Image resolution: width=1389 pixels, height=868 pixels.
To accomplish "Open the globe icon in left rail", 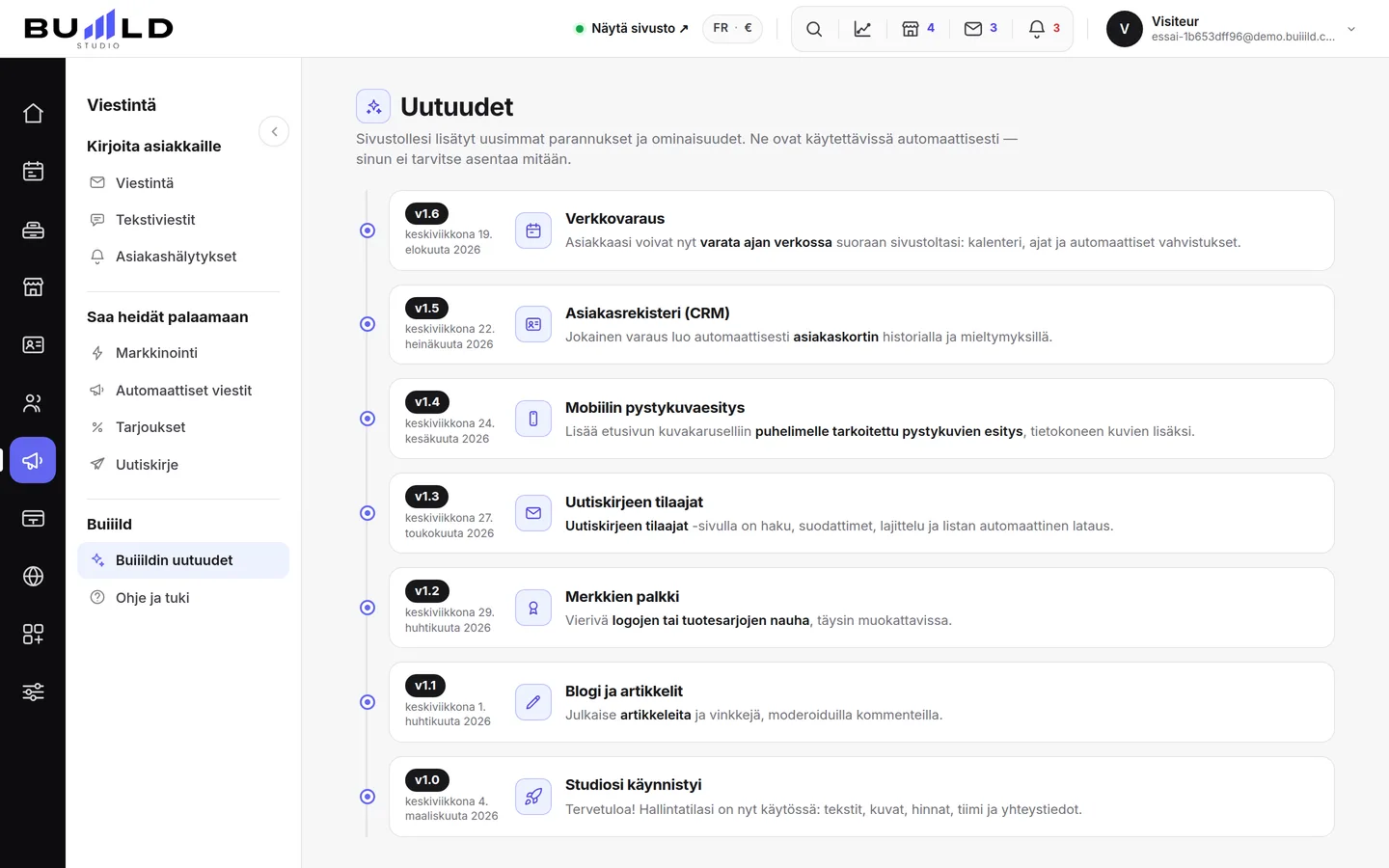I will click(33, 577).
